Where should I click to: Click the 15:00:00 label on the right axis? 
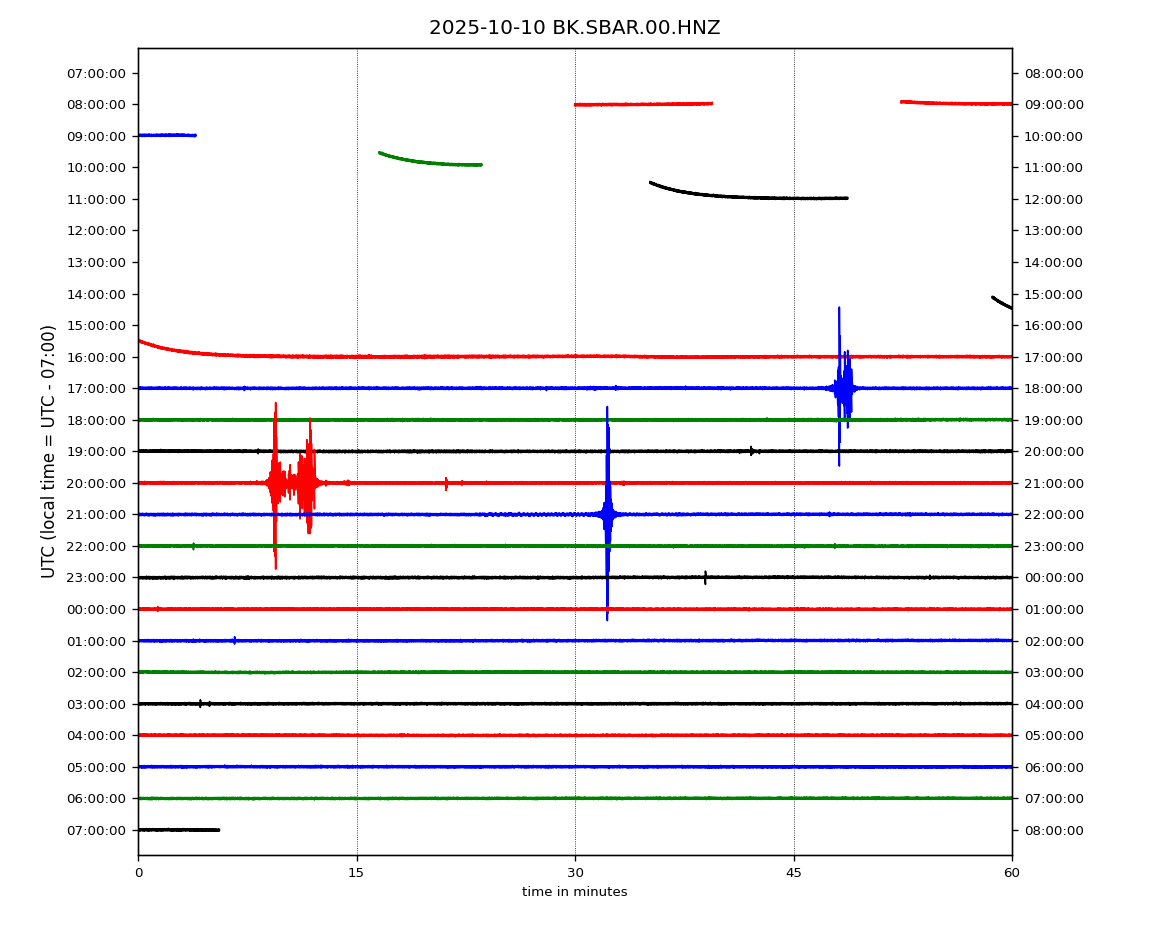(1053, 294)
